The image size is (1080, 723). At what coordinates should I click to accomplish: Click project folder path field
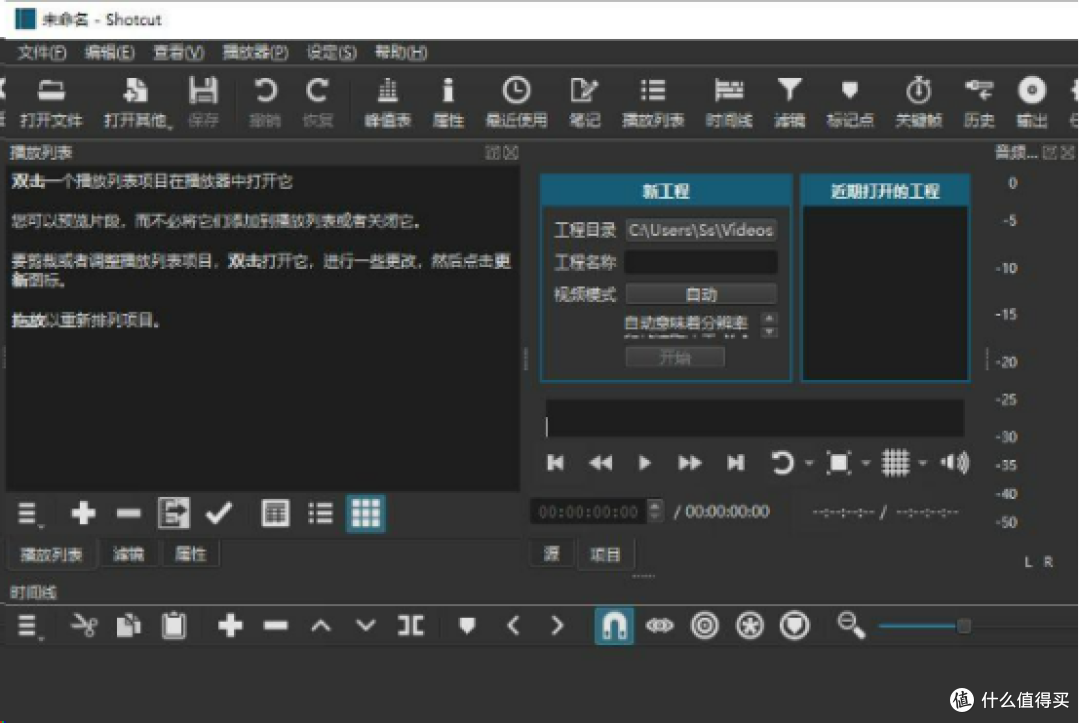pyautogui.click(x=701, y=230)
